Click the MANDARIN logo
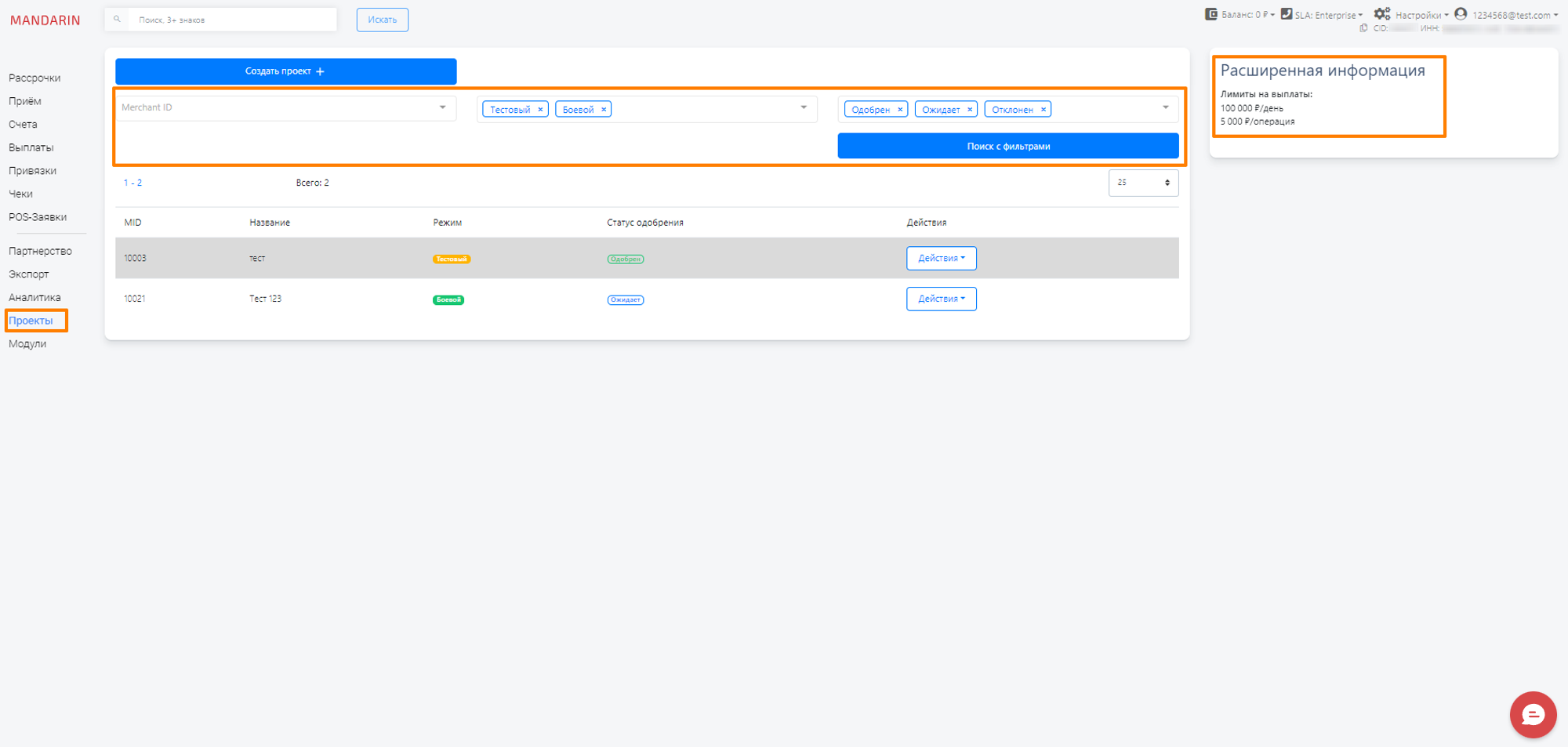 [x=45, y=20]
